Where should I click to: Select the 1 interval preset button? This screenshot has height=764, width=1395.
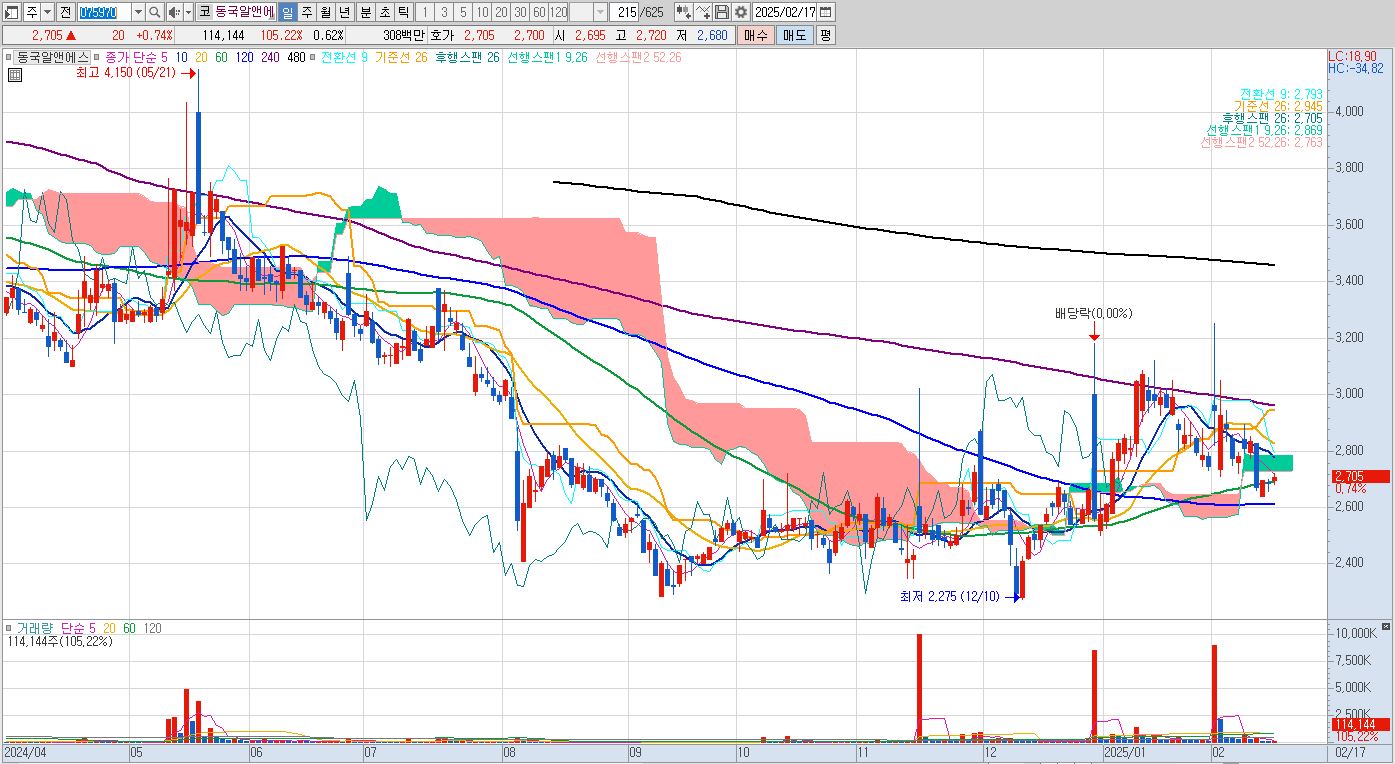pyautogui.click(x=424, y=12)
